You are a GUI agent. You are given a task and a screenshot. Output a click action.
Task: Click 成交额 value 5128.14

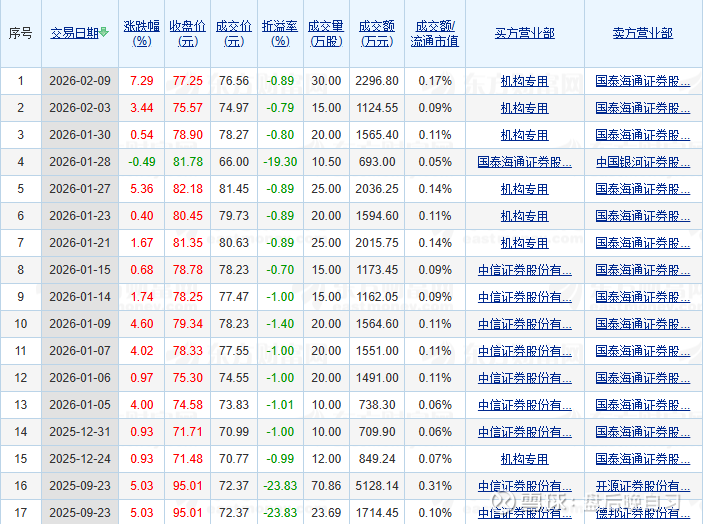click(x=377, y=486)
